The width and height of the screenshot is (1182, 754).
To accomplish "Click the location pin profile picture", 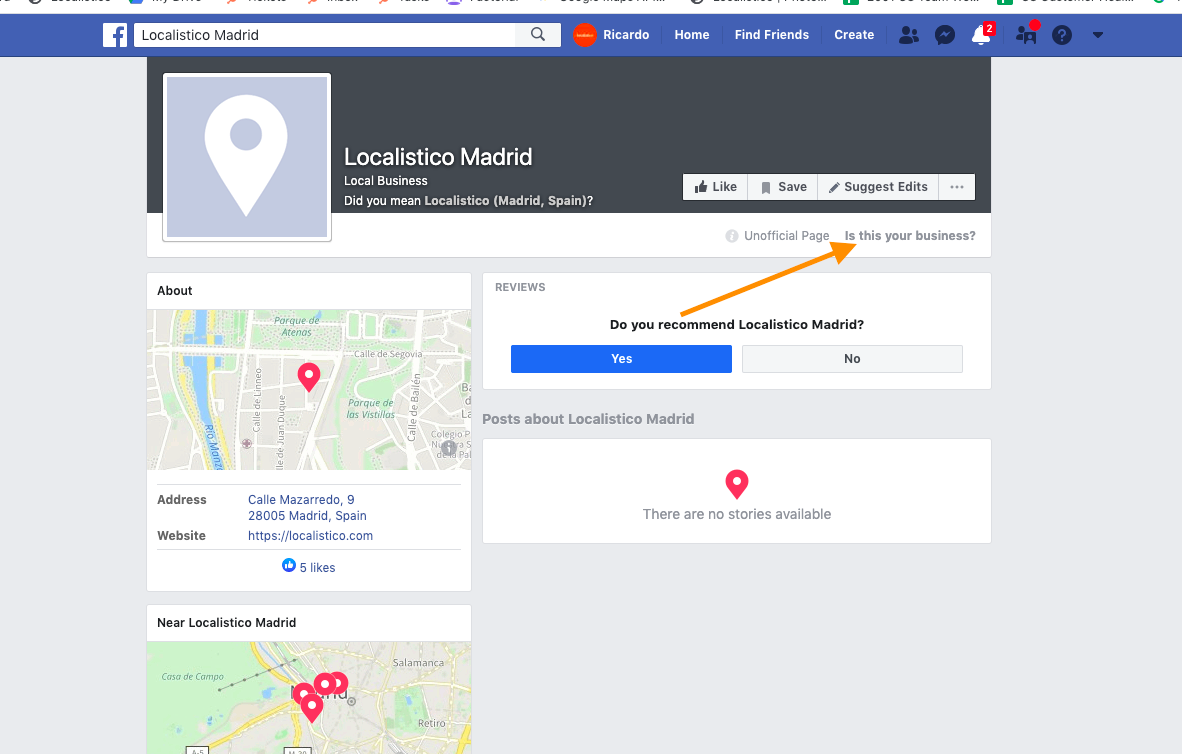I will [x=247, y=157].
